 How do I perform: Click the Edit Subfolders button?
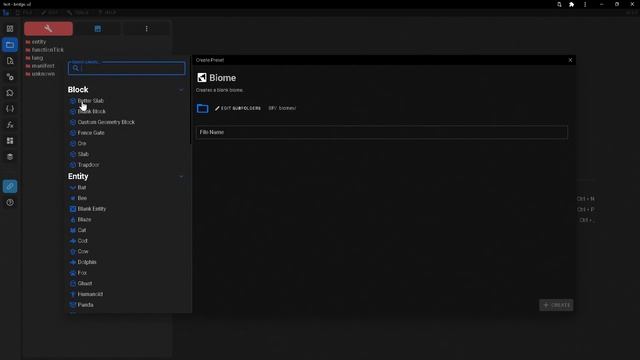[x=238, y=108]
